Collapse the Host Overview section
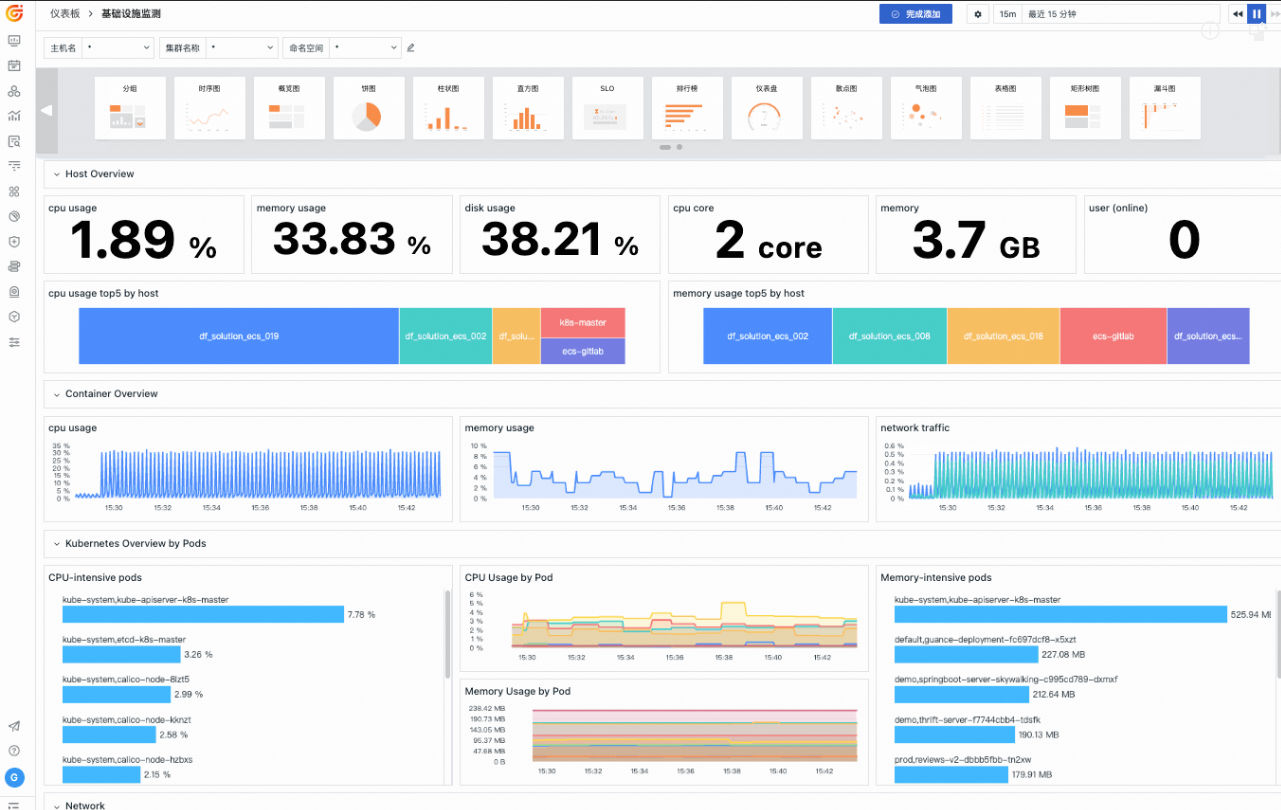This screenshot has width=1281, height=810. pos(56,174)
